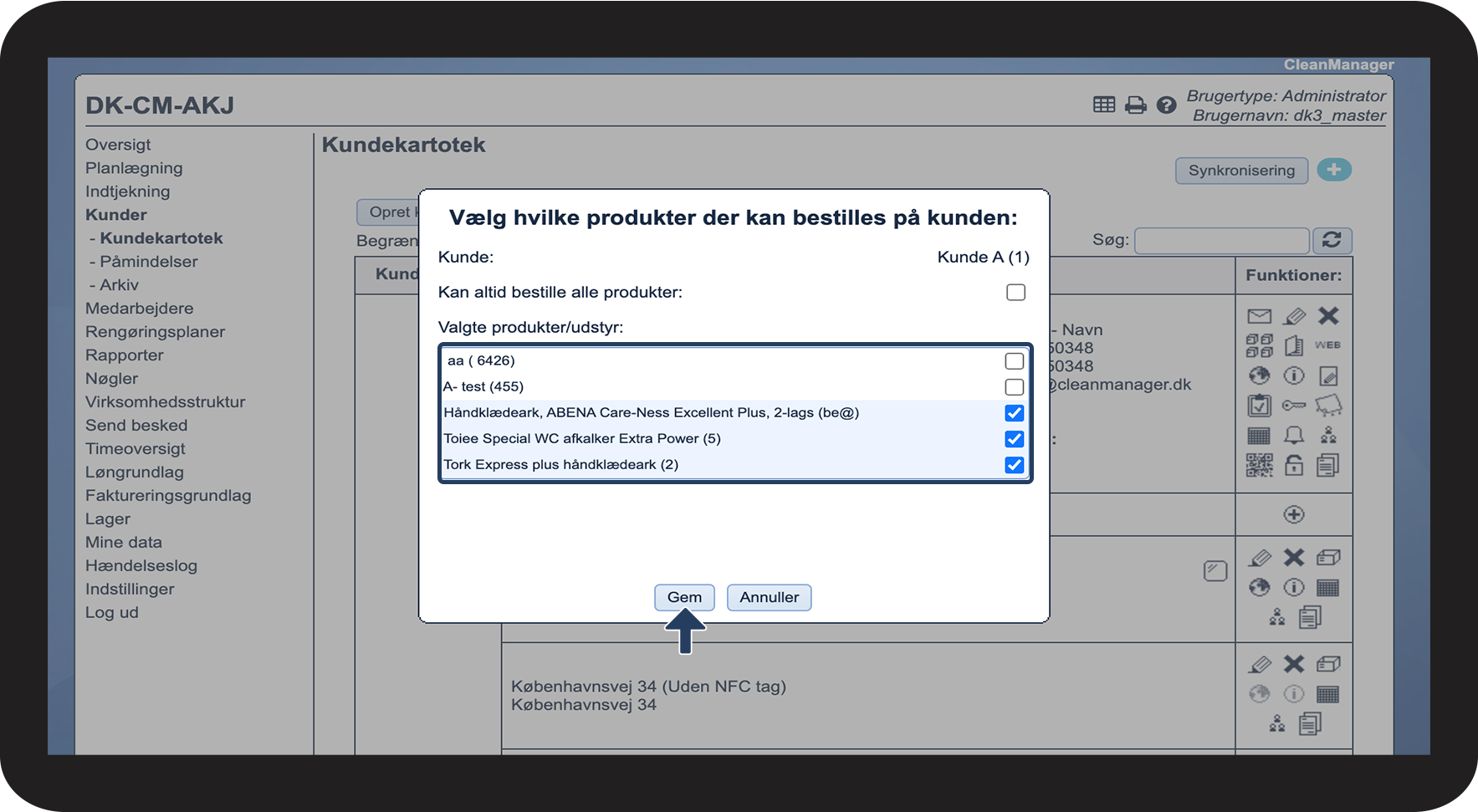Screen dimensions: 1478x812
Task: Go to Nøgler in the sidebar
Action: pyautogui.click(x=111, y=379)
